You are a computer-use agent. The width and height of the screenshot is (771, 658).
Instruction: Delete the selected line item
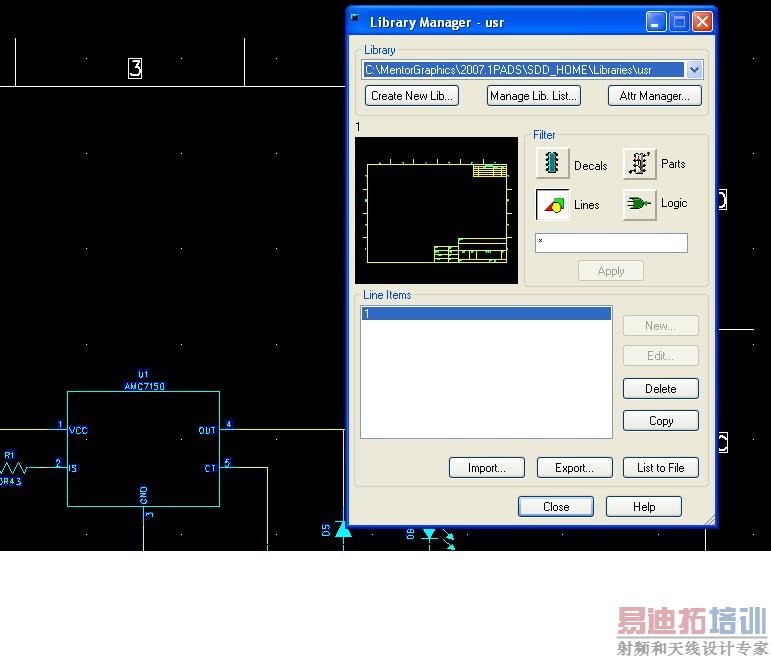coord(660,389)
